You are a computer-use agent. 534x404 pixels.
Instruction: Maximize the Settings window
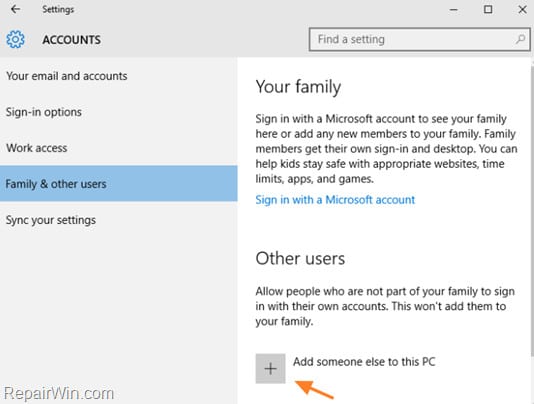488,9
